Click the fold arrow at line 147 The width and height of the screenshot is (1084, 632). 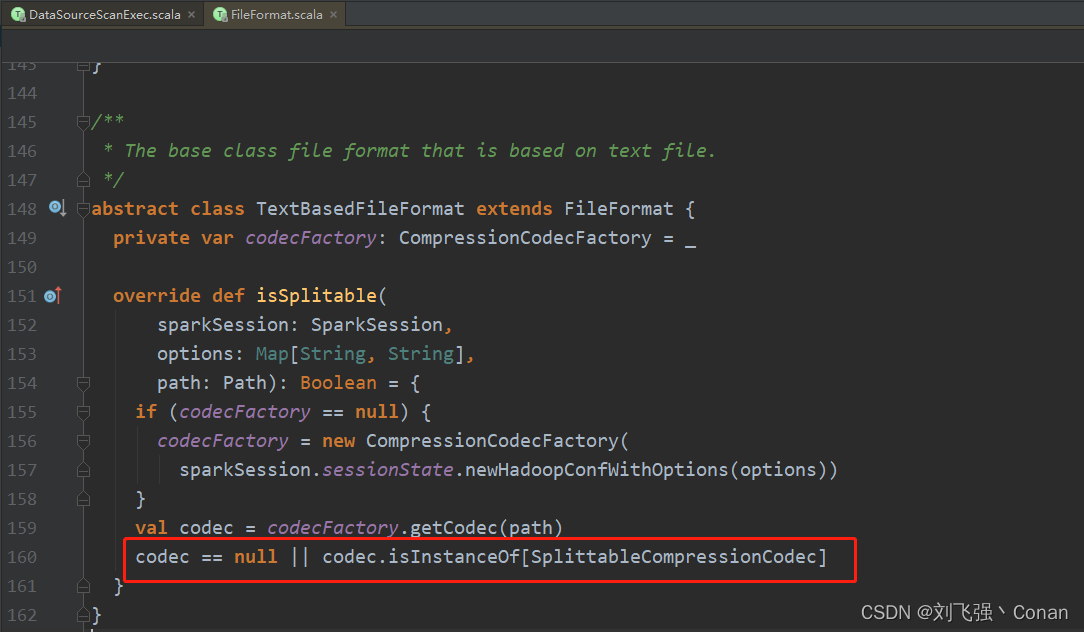(83, 180)
